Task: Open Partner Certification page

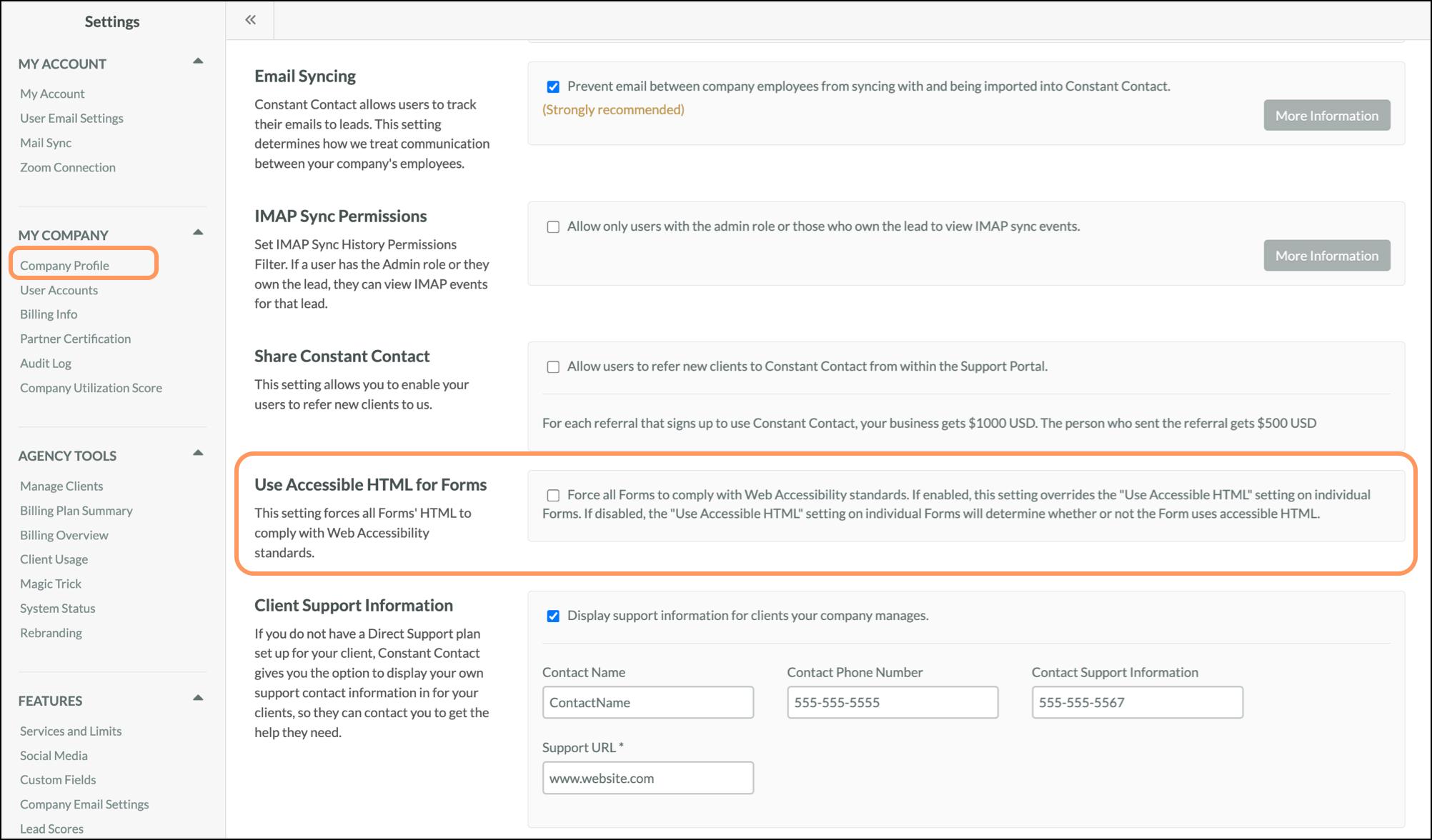Action: [75, 339]
